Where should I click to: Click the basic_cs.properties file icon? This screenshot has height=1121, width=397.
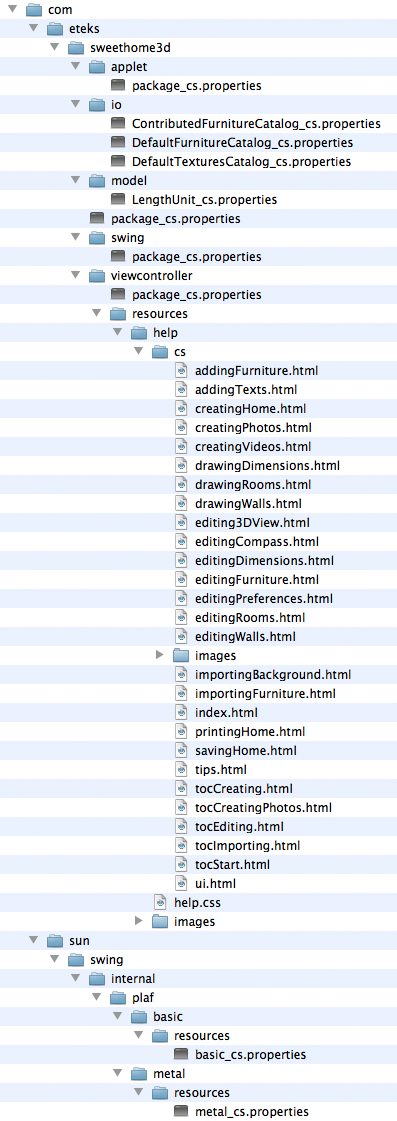[x=182, y=1054]
